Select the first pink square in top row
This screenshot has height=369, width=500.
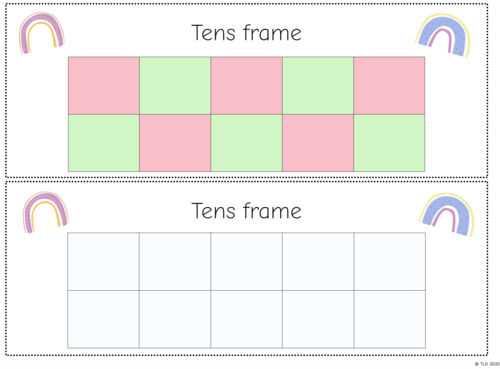pyautogui.click(x=104, y=85)
